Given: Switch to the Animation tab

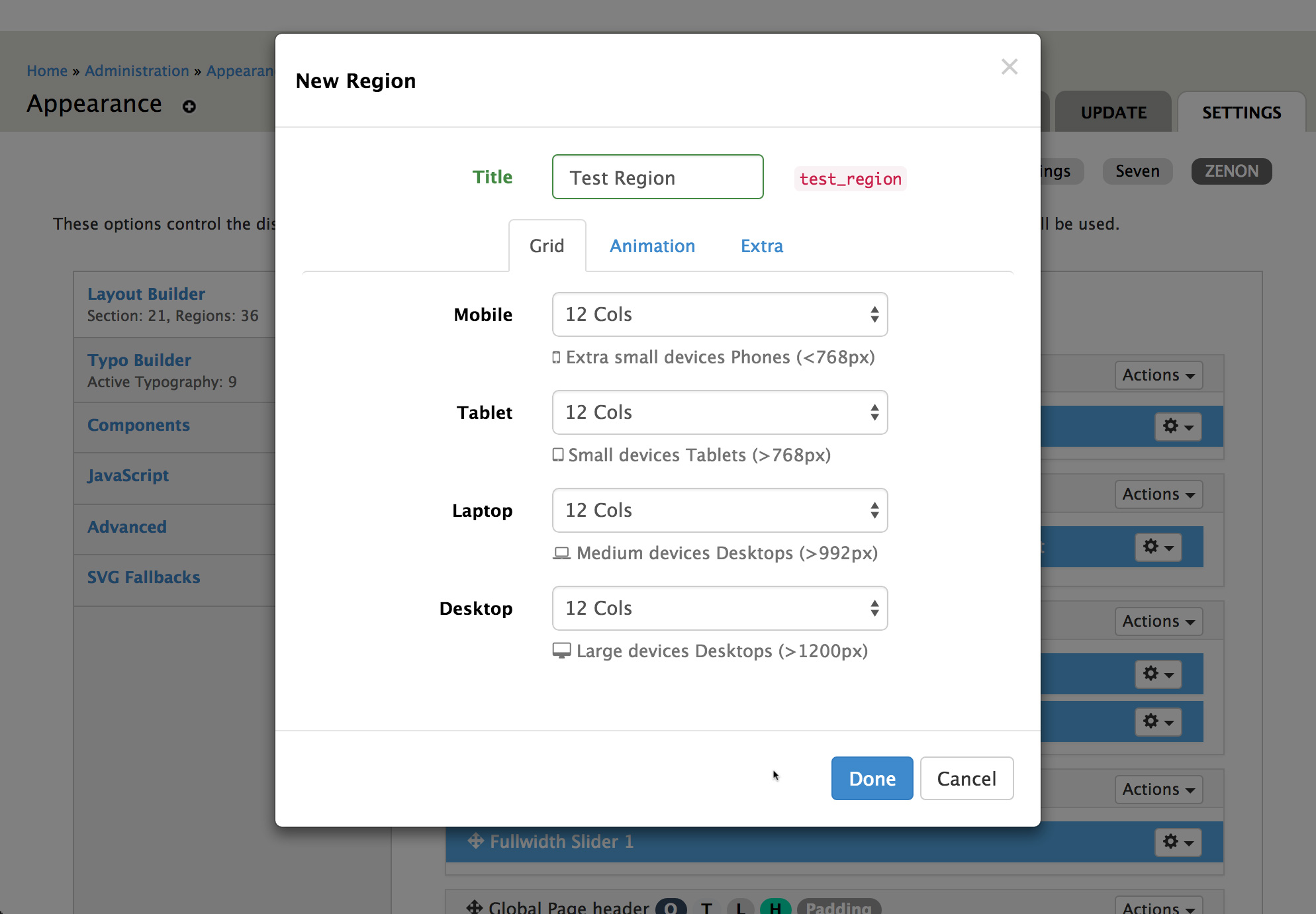Looking at the screenshot, I should [652, 246].
